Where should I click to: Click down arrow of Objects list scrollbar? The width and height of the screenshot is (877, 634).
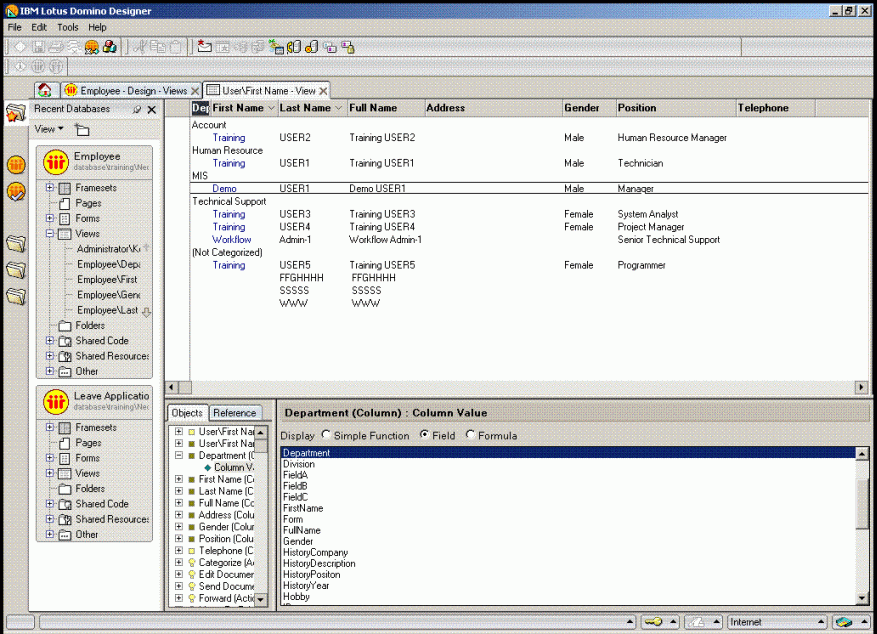[x=261, y=599]
